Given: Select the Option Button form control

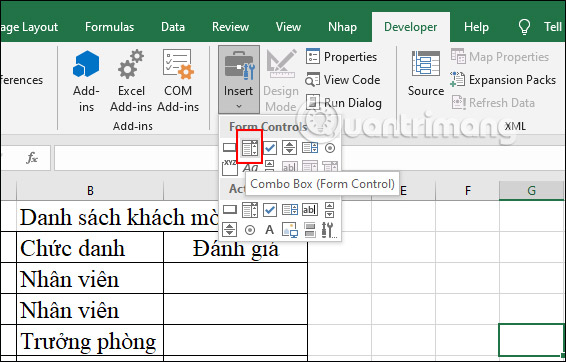Looking at the screenshot, I should 330,148.
